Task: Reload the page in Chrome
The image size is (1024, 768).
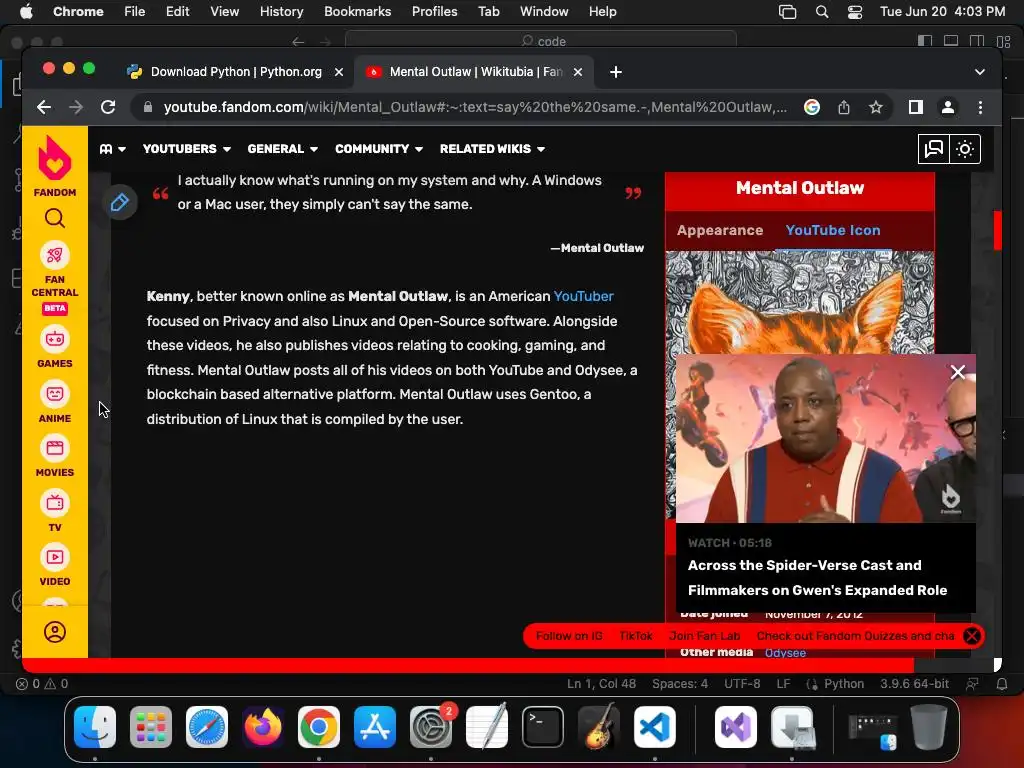Action: pos(108,107)
